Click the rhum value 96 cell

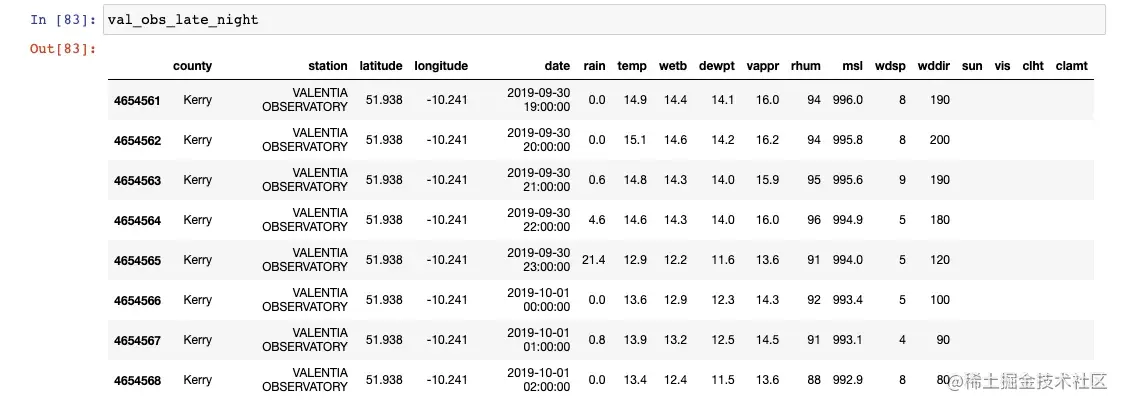point(812,220)
